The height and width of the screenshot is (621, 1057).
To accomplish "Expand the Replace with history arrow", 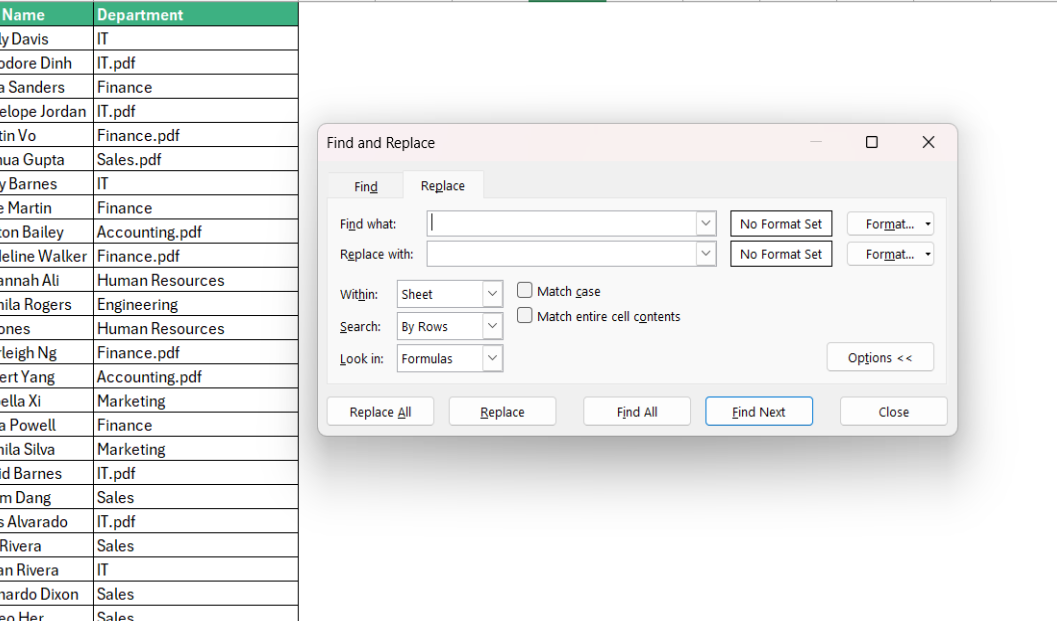I will [x=705, y=253].
